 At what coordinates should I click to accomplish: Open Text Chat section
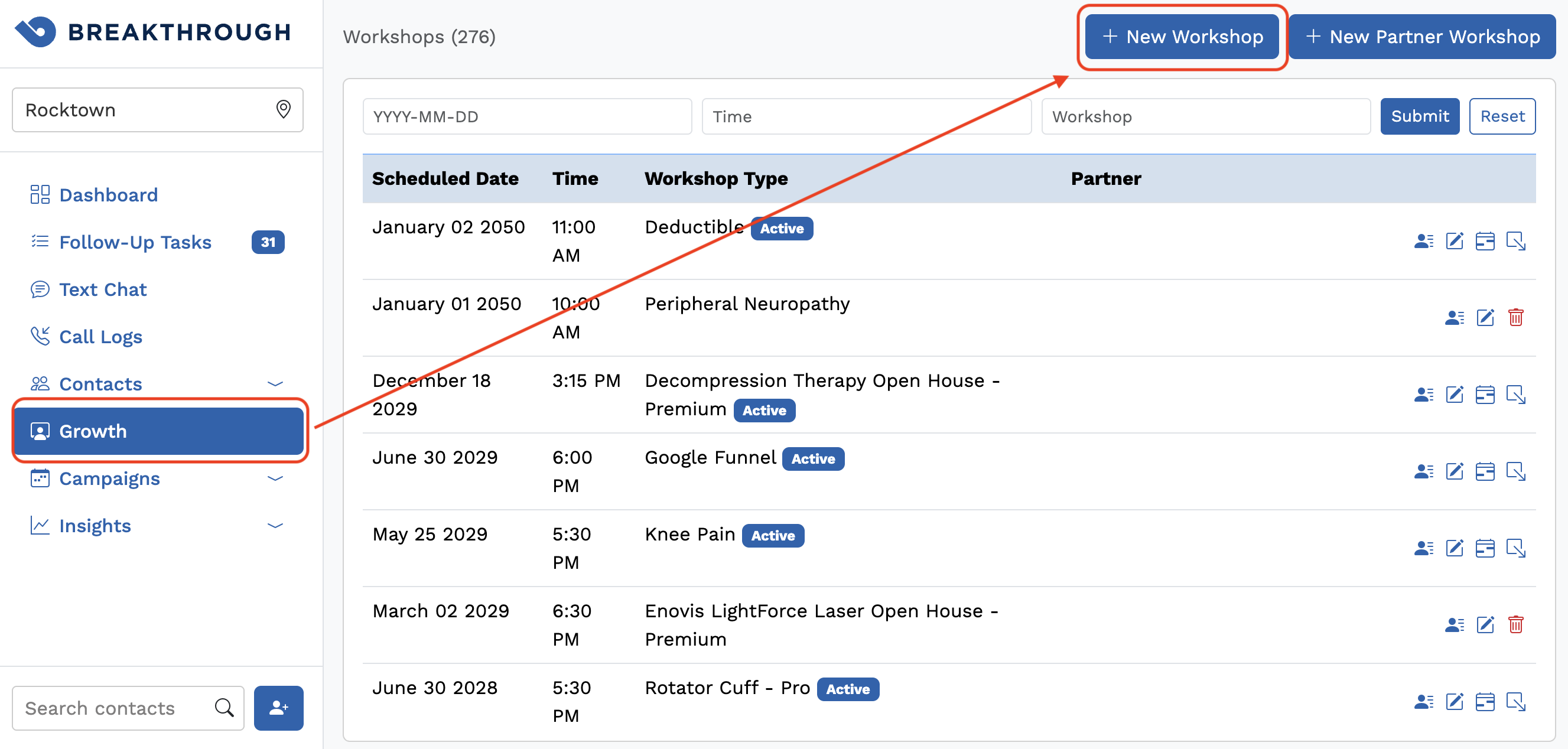tap(102, 289)
